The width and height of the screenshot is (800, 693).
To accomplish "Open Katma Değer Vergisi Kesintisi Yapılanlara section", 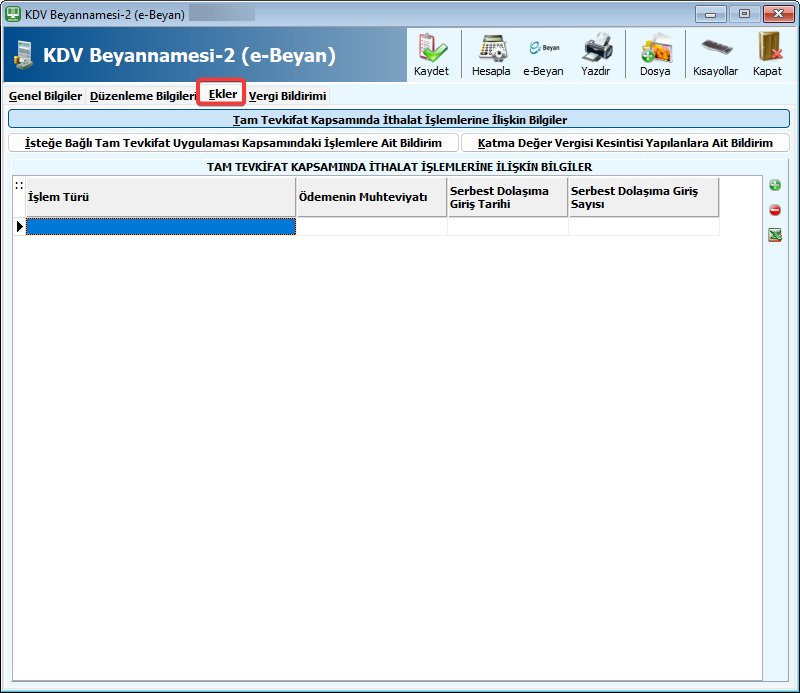I will [x=625, y=143].
